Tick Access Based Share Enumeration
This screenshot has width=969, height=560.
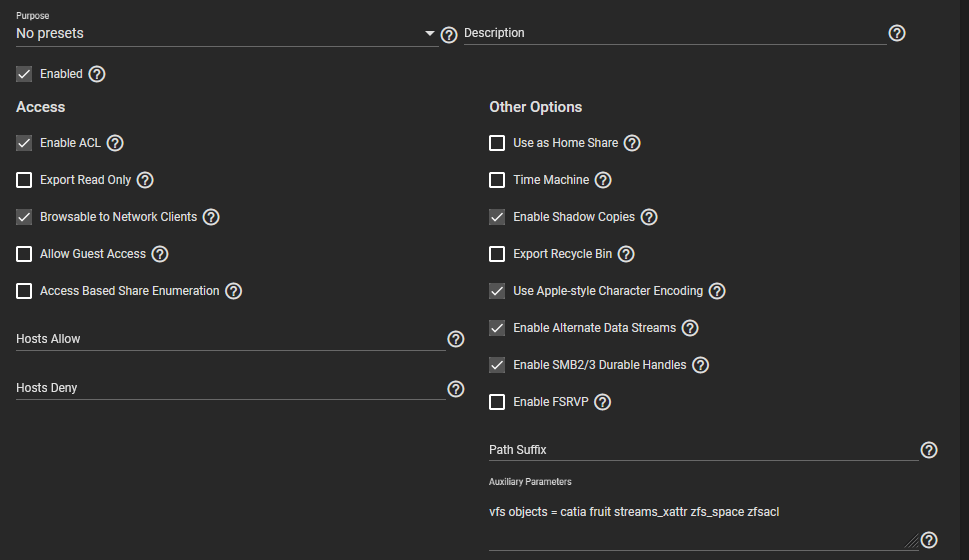click(24, 291)
